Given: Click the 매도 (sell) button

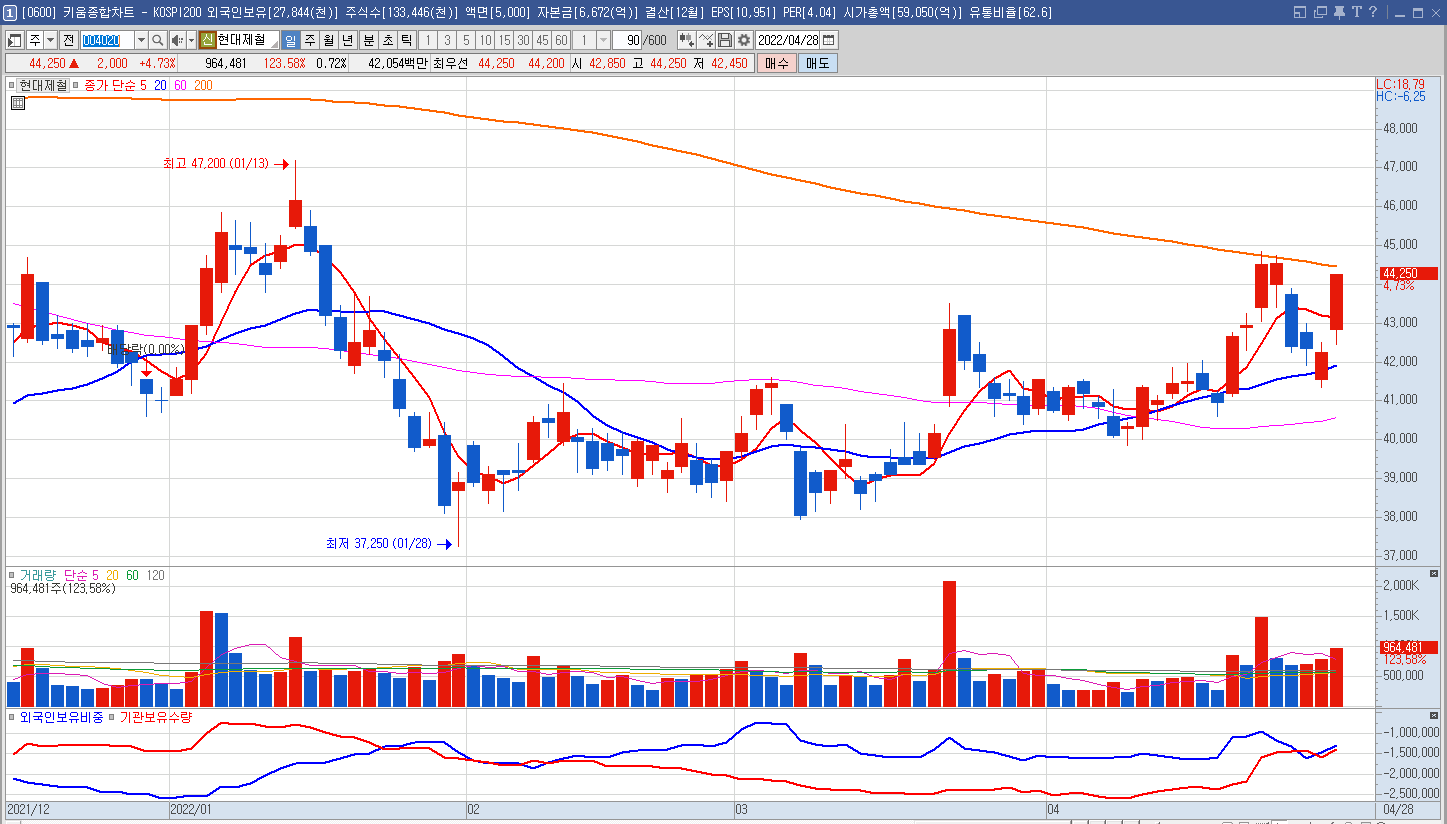Looking at the screenshot, I should point(817,63).
